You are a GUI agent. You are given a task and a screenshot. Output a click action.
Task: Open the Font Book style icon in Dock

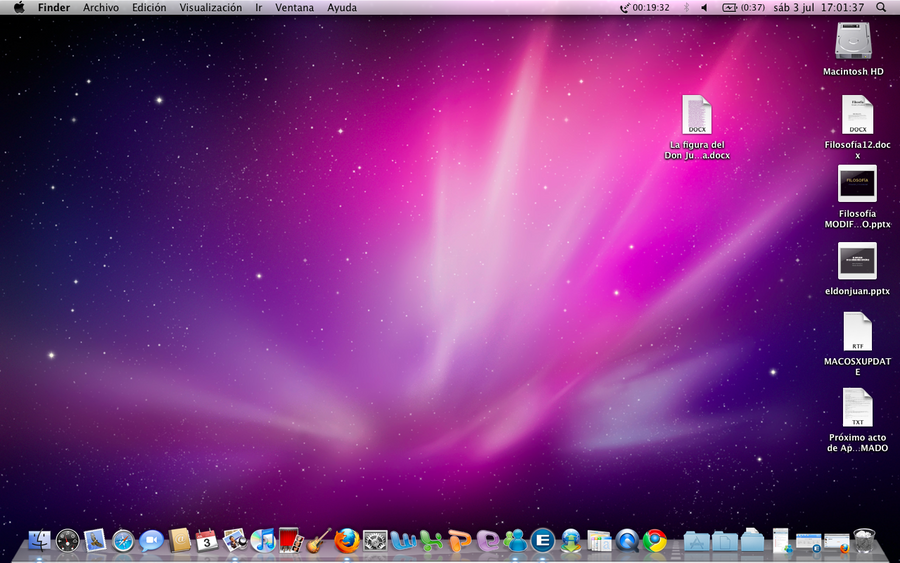599,541
